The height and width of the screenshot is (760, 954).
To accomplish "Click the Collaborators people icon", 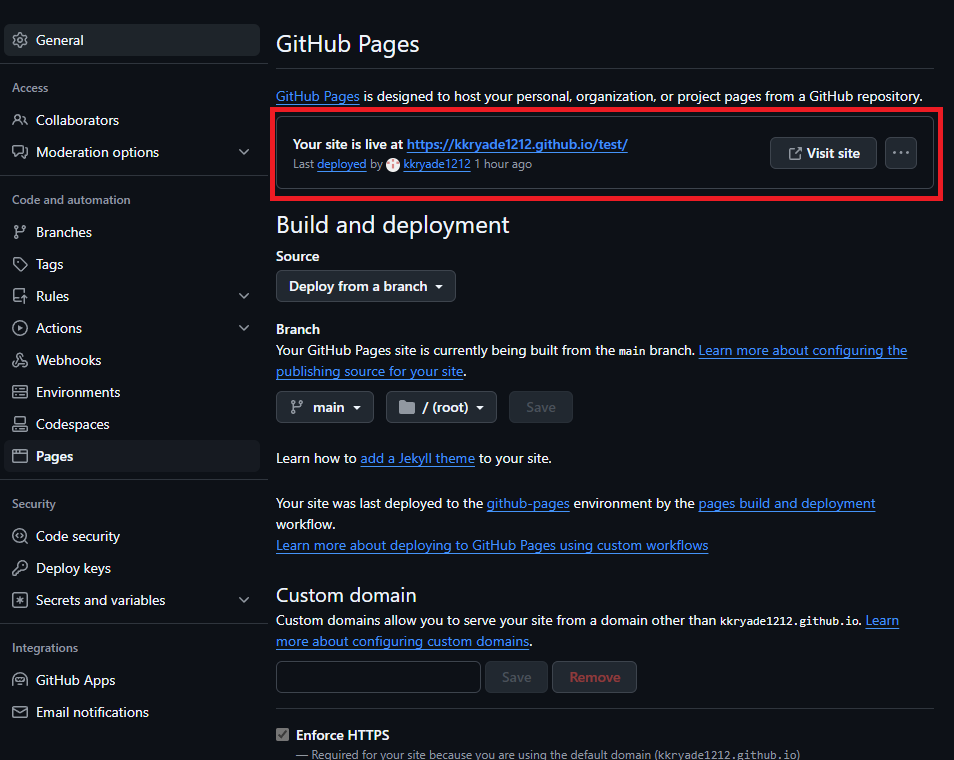I will click(x=20, y=120).
